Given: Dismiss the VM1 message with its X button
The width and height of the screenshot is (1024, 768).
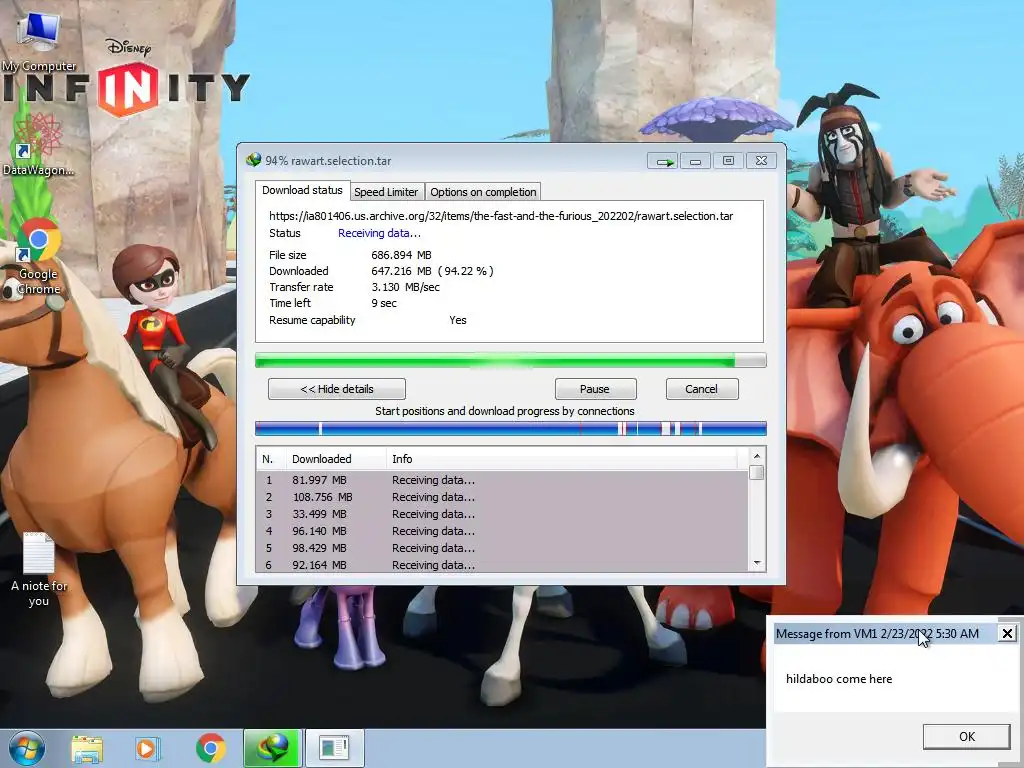Looking at the screenshot, I should [1007, 633].
